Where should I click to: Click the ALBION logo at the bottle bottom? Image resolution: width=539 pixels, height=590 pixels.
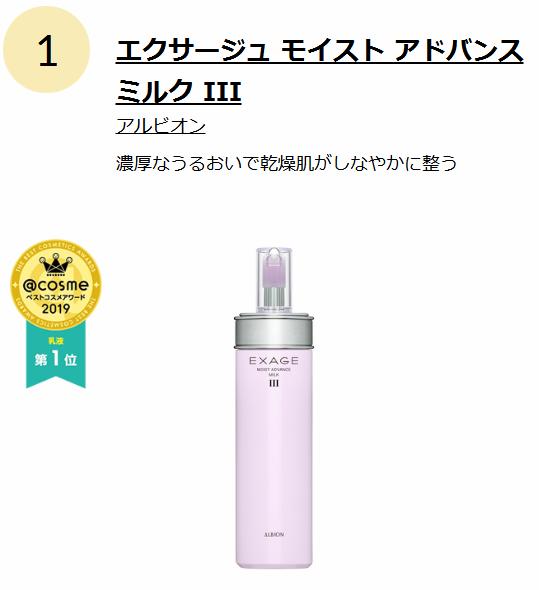274,534
